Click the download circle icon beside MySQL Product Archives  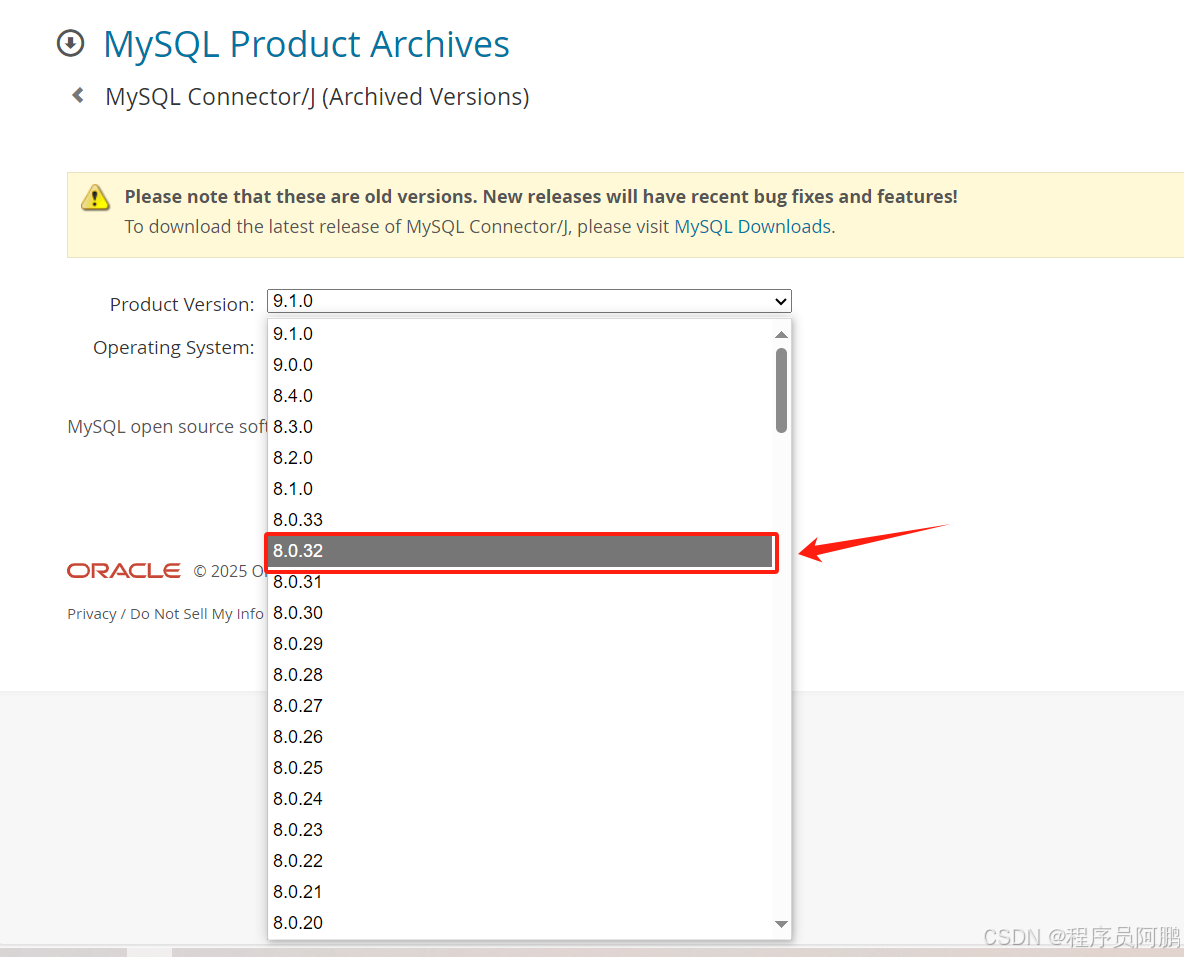tap(71, 43)
